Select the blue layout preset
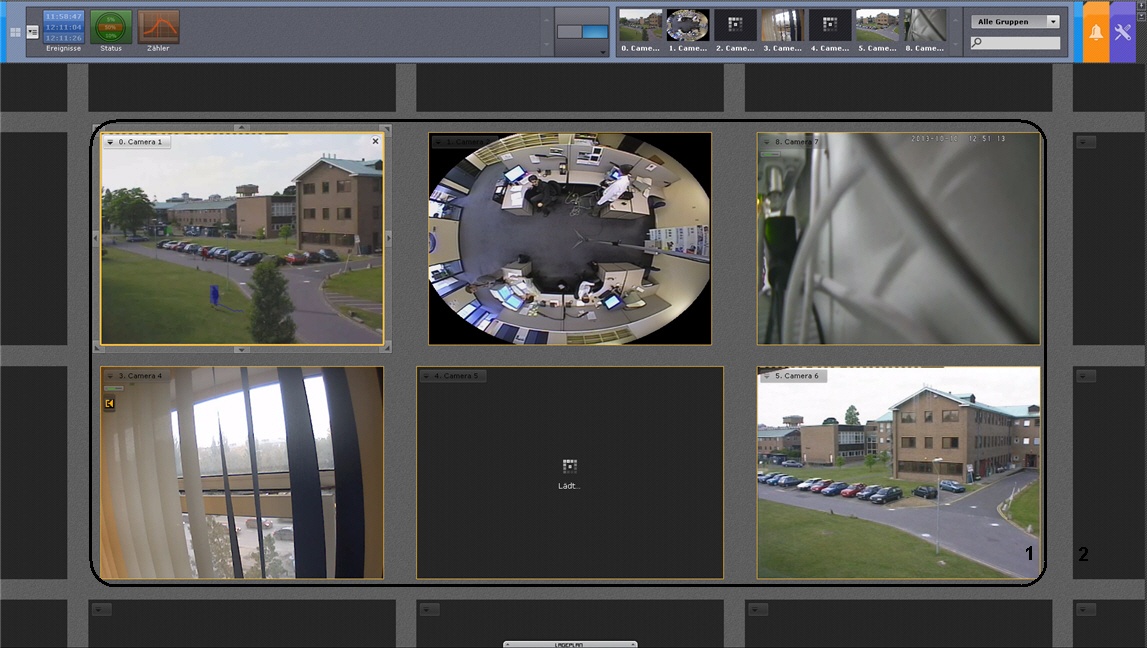This screenshot has height=648, width=1147. pos(595,32)
